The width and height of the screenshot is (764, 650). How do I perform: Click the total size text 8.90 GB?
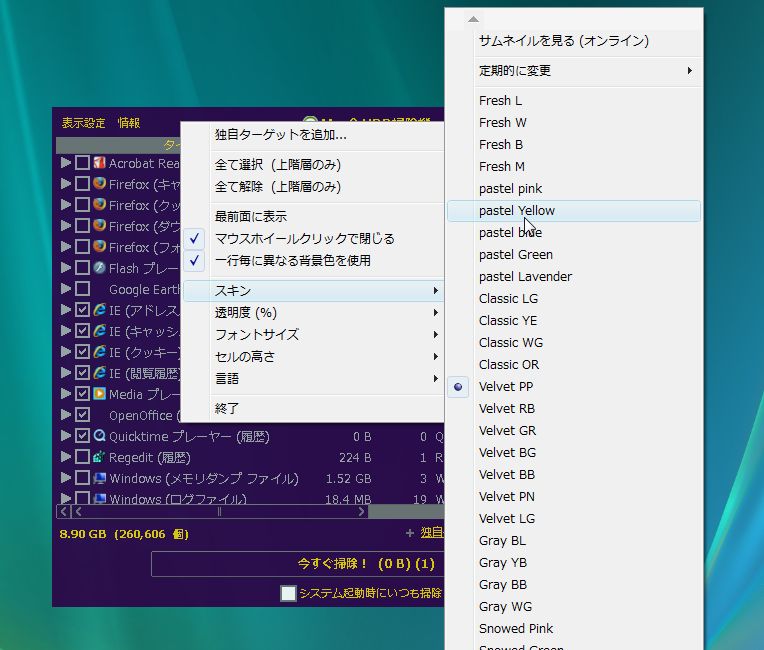83,534
